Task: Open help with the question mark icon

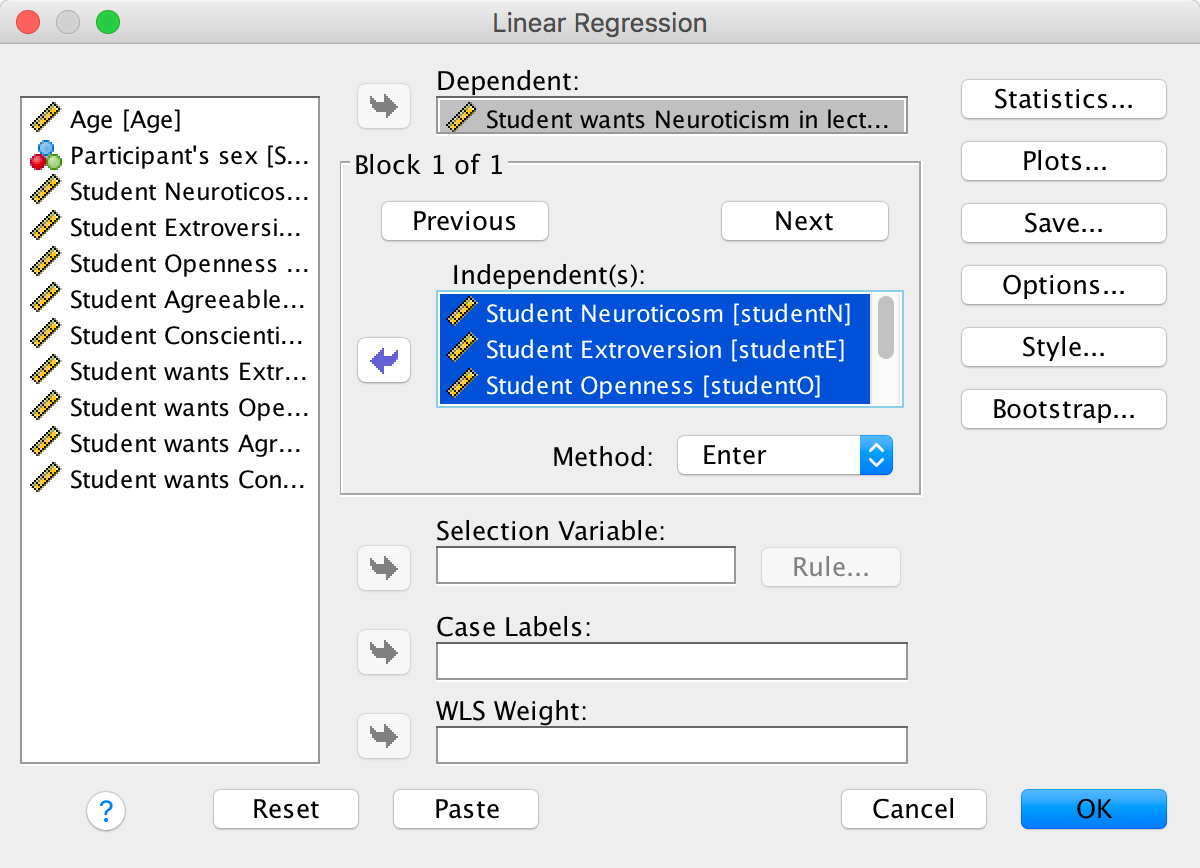Action: [106, 810]
